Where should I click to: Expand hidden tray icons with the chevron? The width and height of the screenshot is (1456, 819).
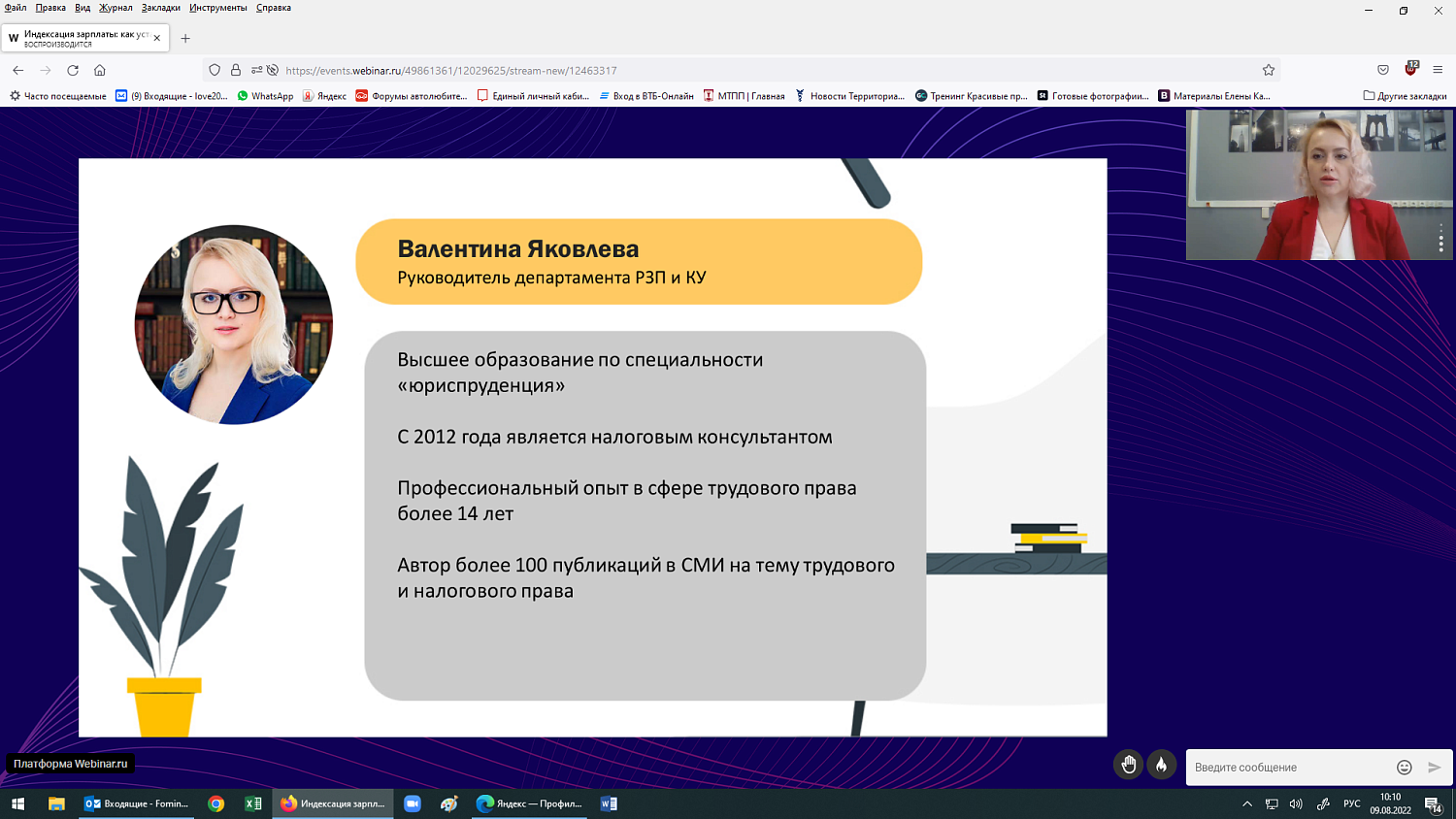tap(1248, 803)
